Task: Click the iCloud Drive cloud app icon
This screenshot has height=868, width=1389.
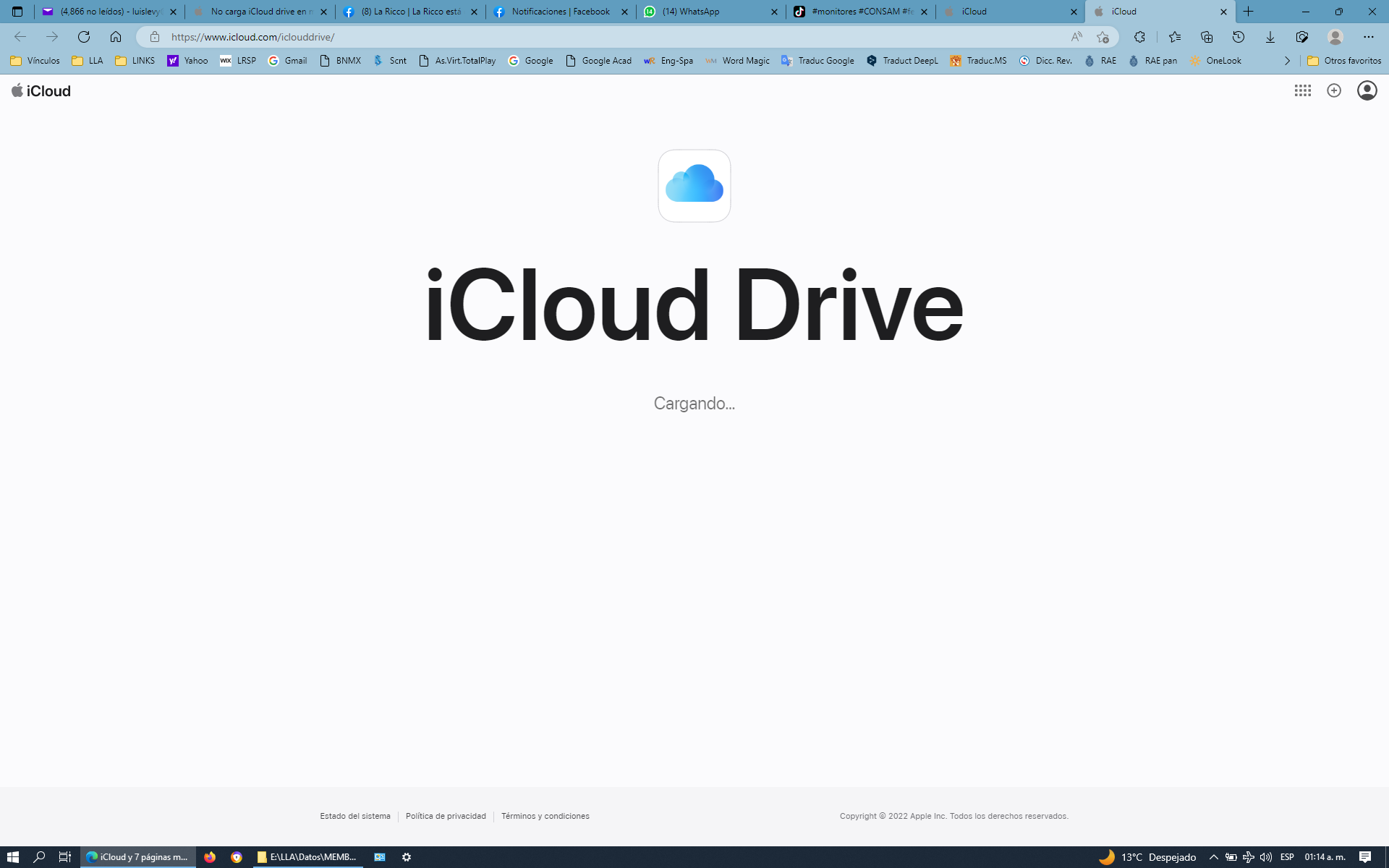Action: tap(694, 186)
